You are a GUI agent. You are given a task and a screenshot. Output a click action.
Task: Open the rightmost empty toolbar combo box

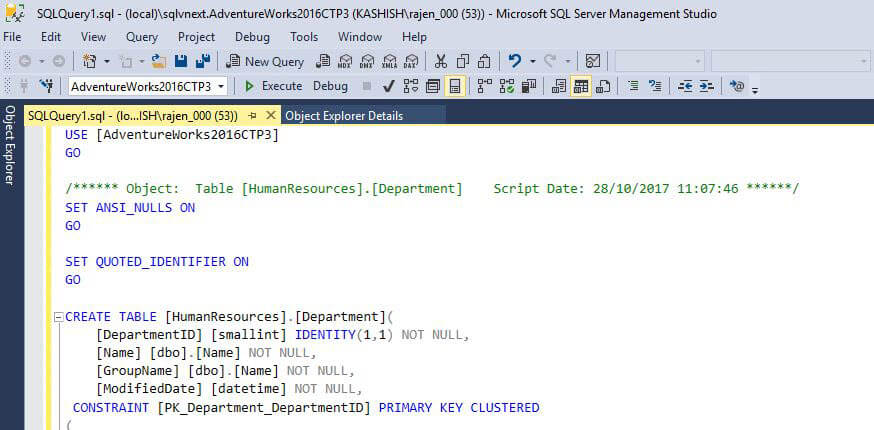click(x=790, y=61)
